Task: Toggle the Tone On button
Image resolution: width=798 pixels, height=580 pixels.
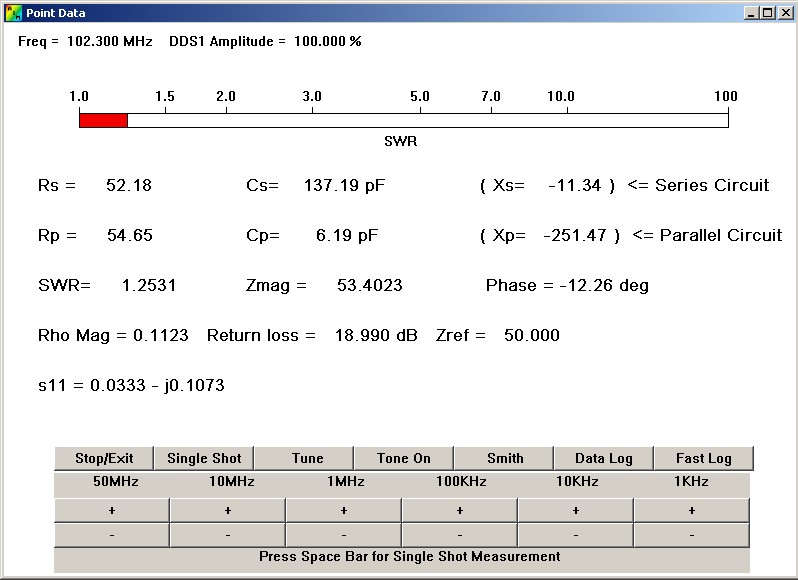Action: coord(404,458)
